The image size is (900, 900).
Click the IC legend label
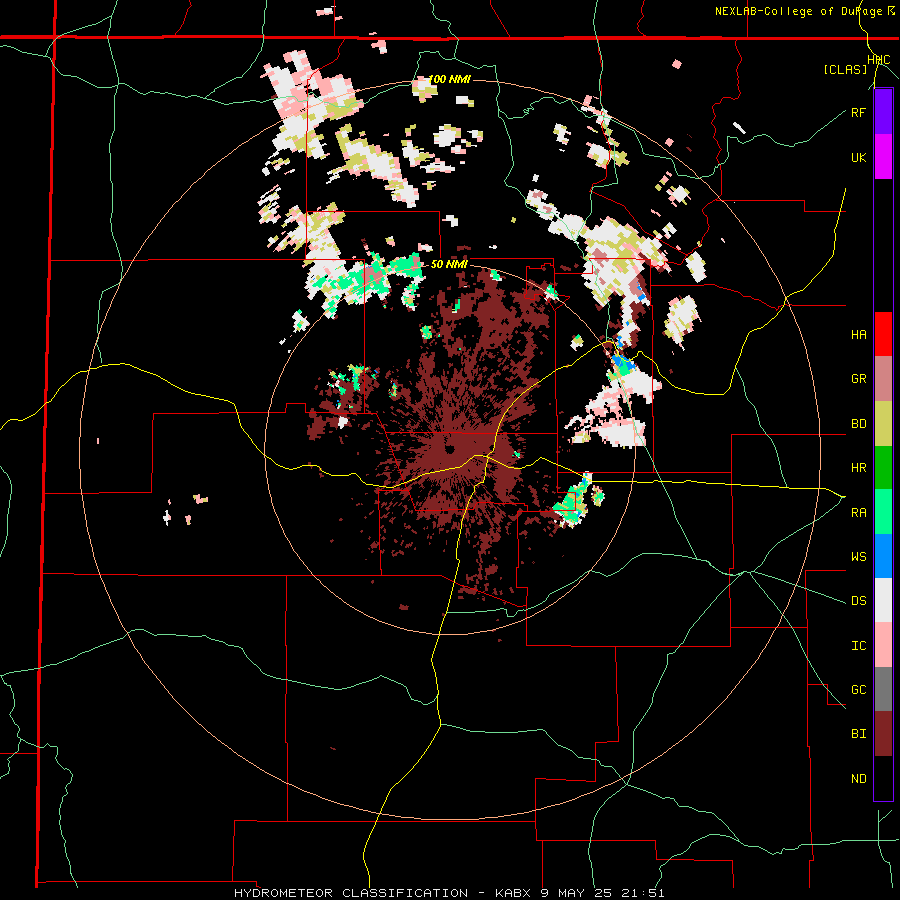pos(858,646)
